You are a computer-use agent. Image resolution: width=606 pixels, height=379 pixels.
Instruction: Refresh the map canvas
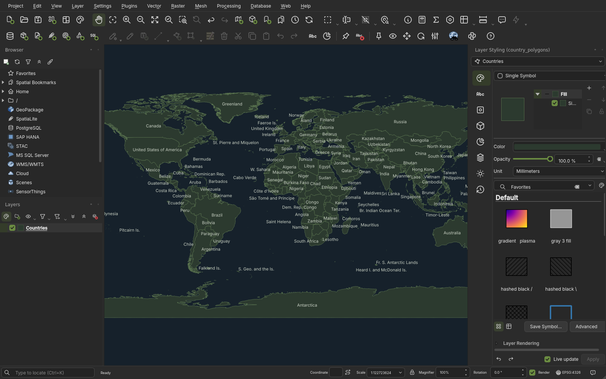[x=309, y=20]
